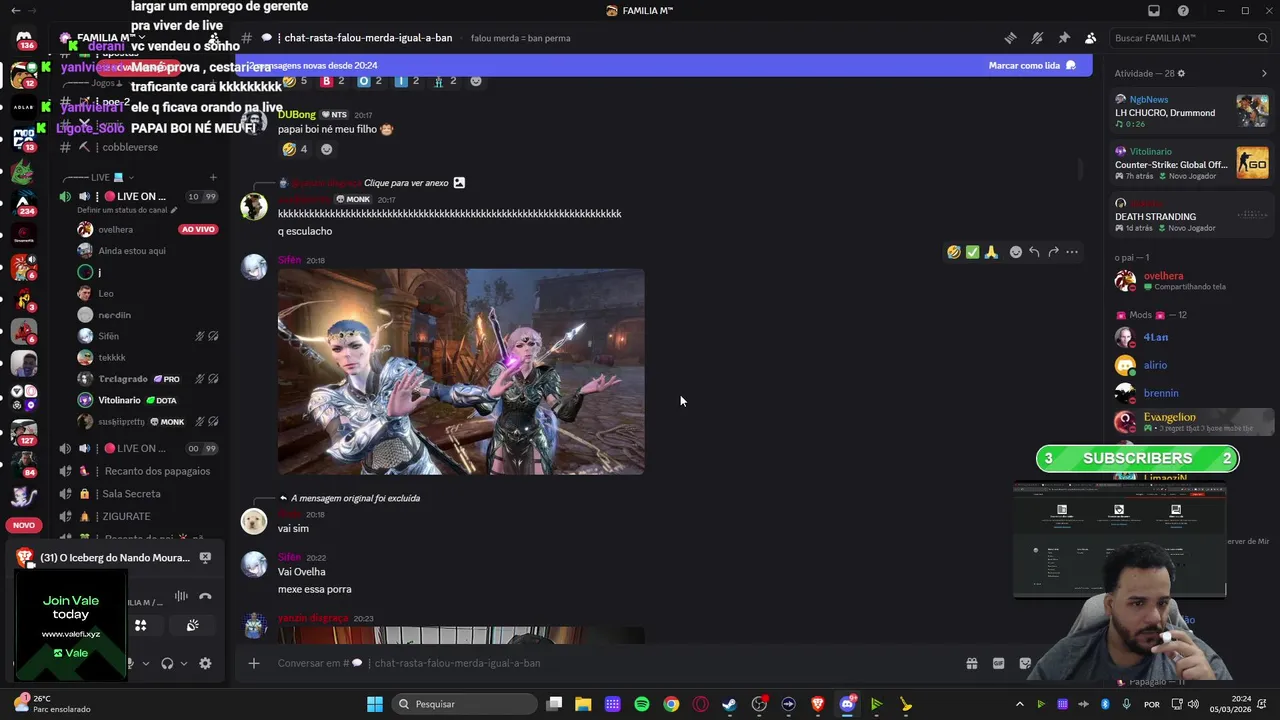Open Activity settings gear icon
This screenshot has width=1280, height=720.
pyautogui.click(x=1181, y=74)
